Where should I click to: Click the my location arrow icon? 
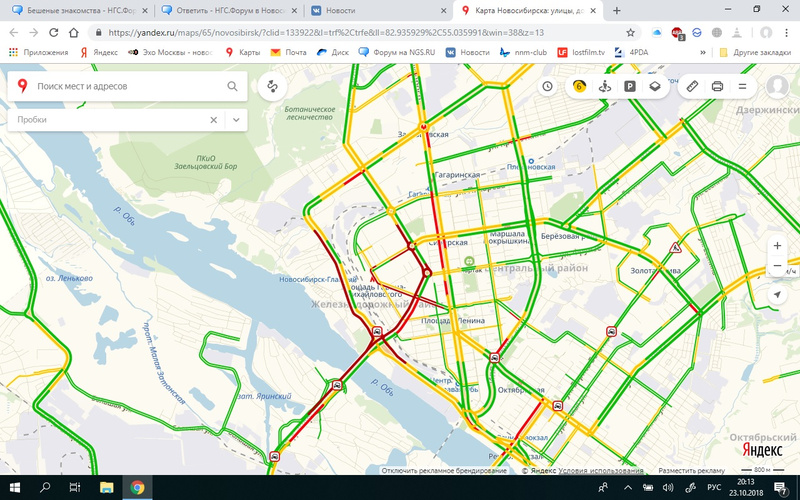777,295
